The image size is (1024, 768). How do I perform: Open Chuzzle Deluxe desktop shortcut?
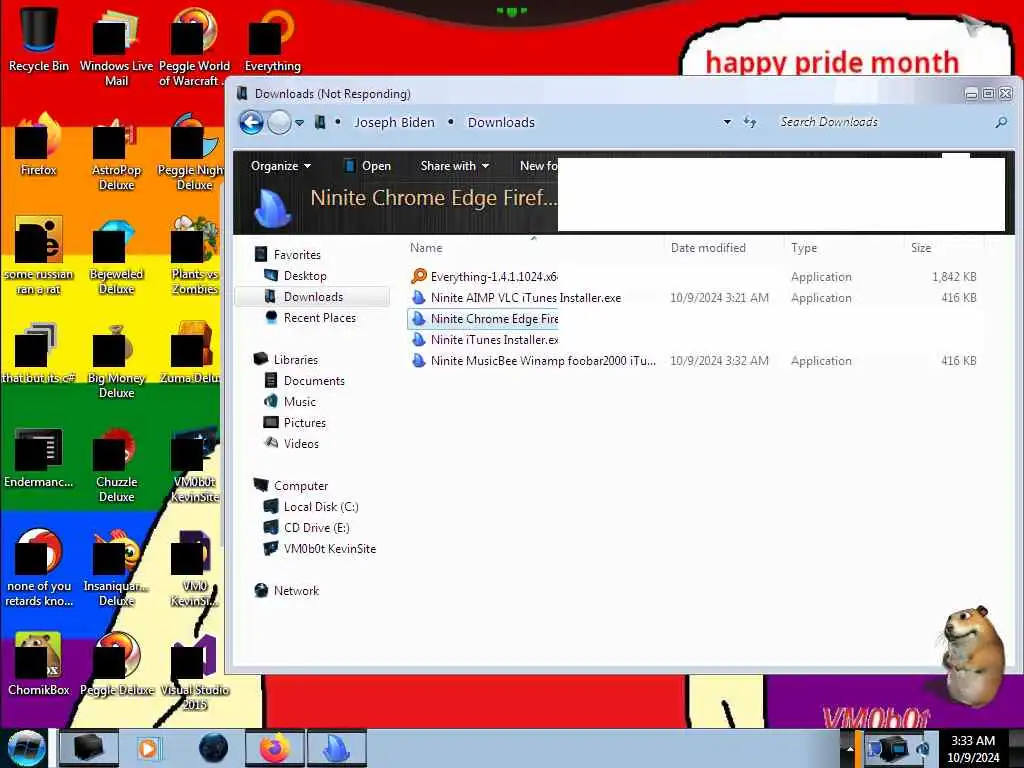pos(116,464)
